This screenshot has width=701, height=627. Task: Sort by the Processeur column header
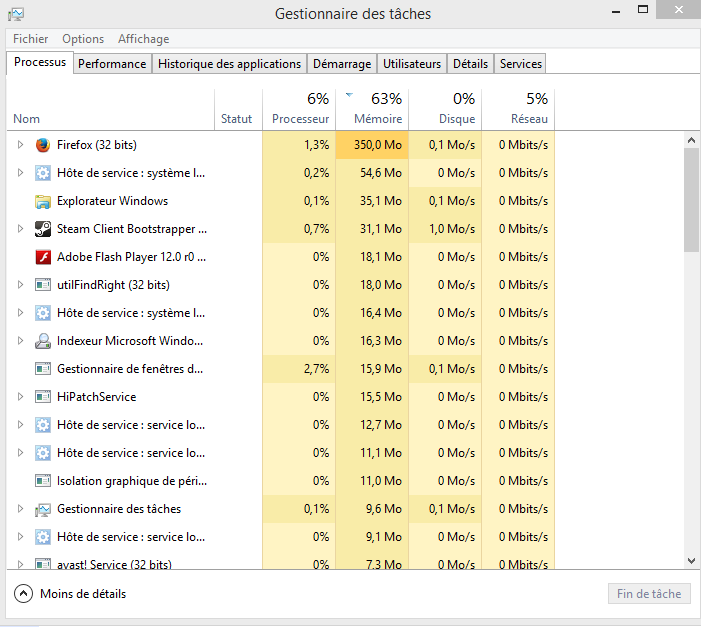point(299,110)
